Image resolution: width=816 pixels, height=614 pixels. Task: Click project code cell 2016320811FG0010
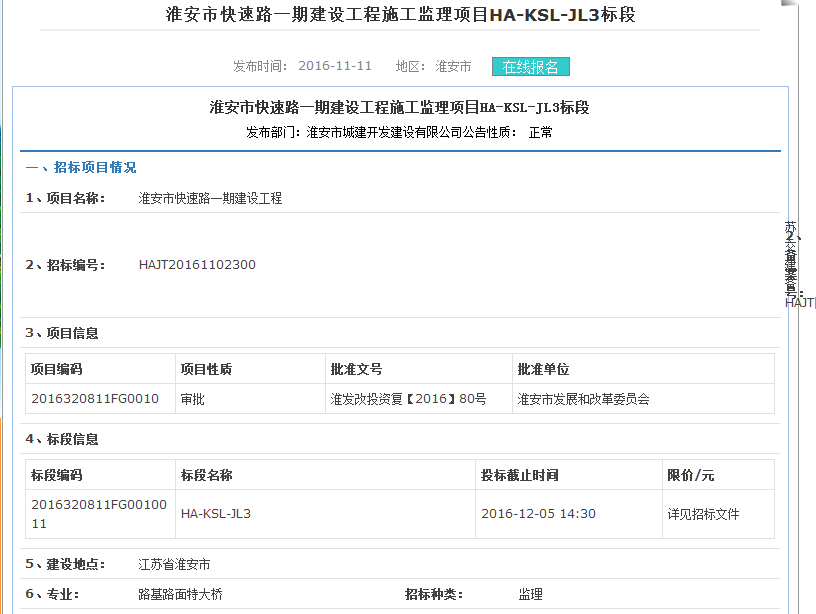95,399
